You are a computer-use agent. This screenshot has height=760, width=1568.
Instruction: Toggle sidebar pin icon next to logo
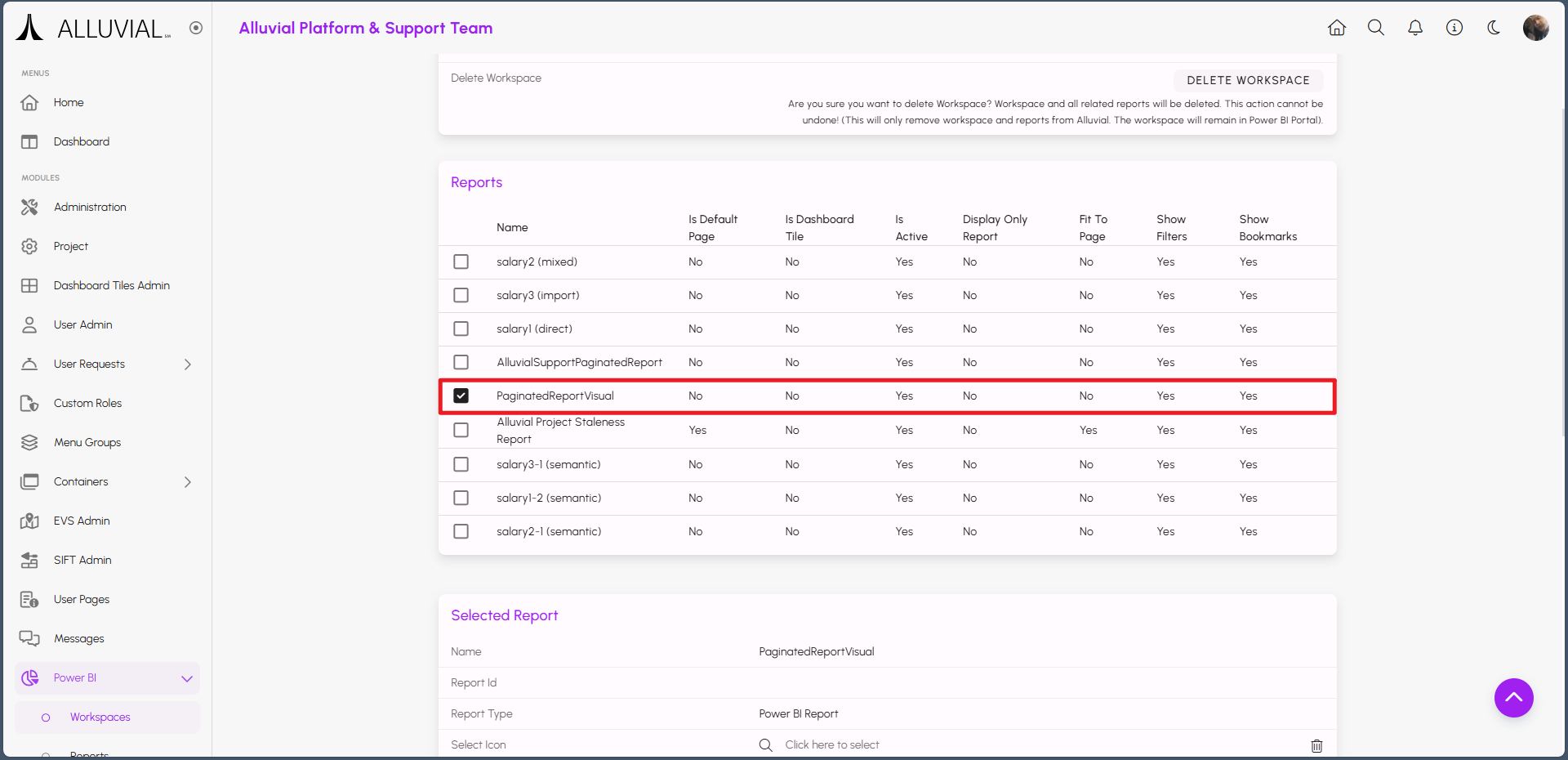point(196,28)
